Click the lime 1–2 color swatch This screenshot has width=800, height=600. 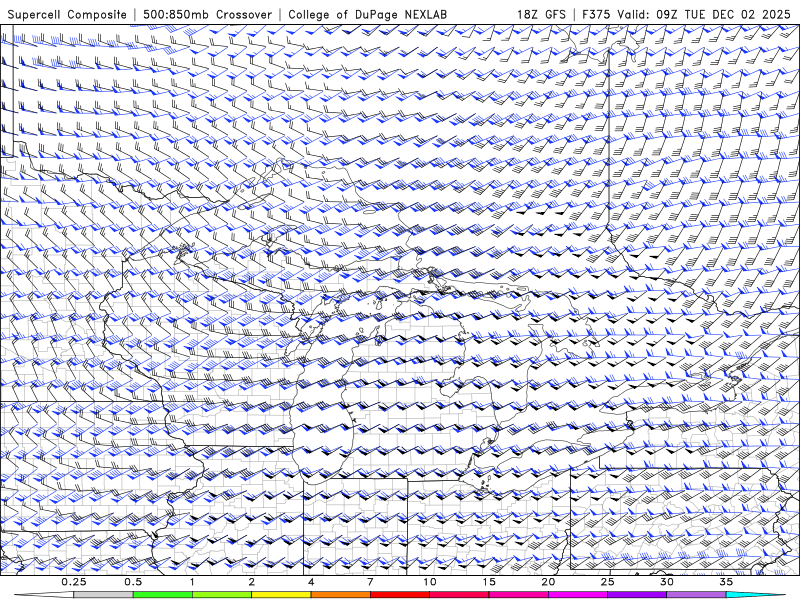click(x=222, y=595)
